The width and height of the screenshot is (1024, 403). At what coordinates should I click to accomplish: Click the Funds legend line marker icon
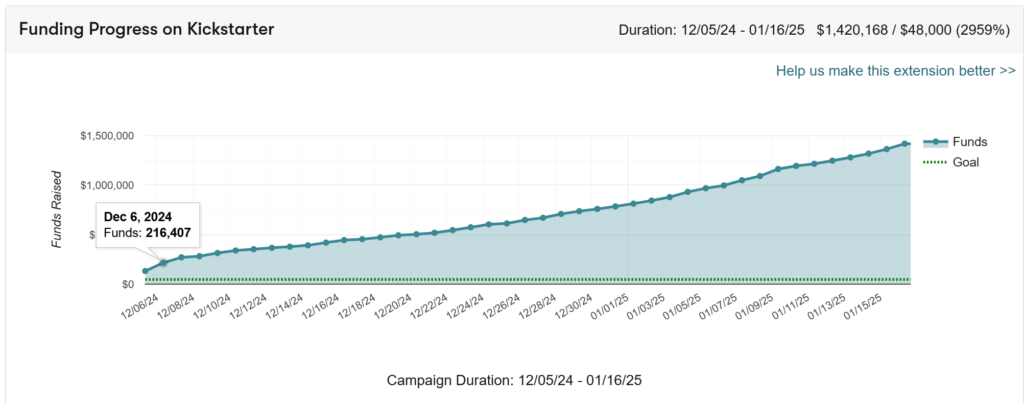pos(936,143)
